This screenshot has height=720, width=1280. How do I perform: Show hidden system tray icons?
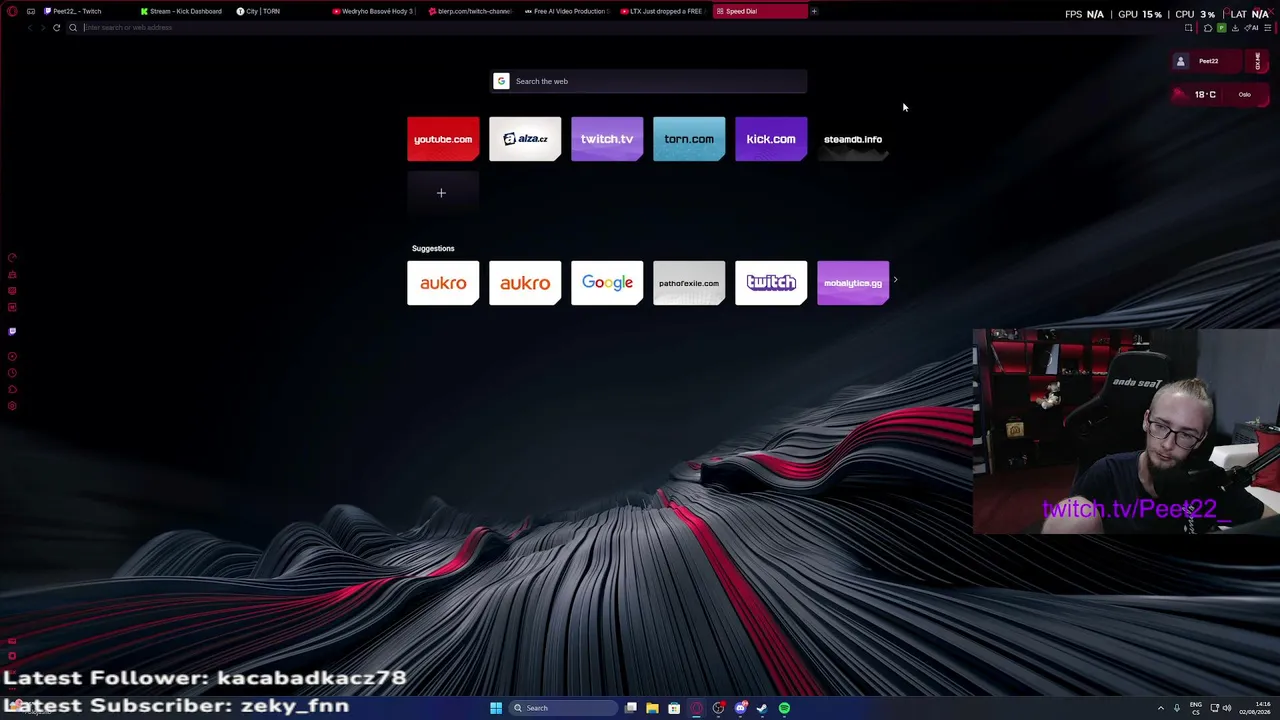click(1161, 708)
